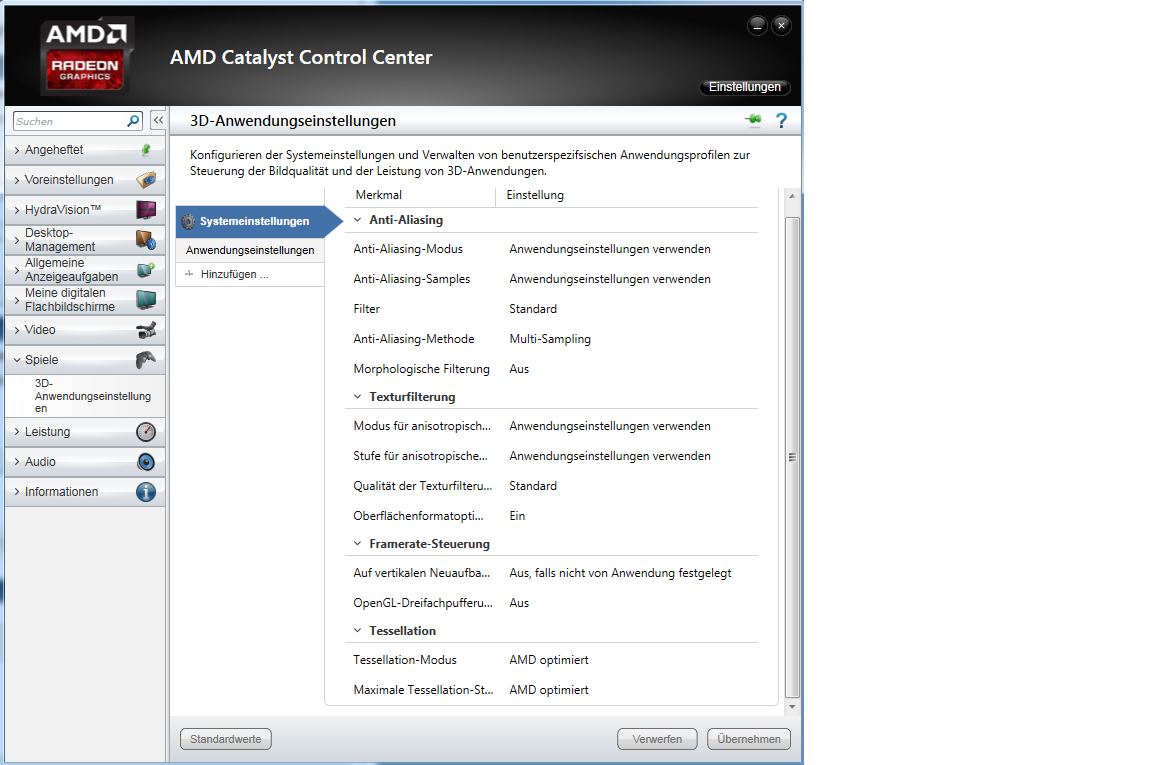Viewport: 1152px width, 765px height.
Task: Click the Allgemeine Anzeigeaufgaben icon
Action: point(146,270)
